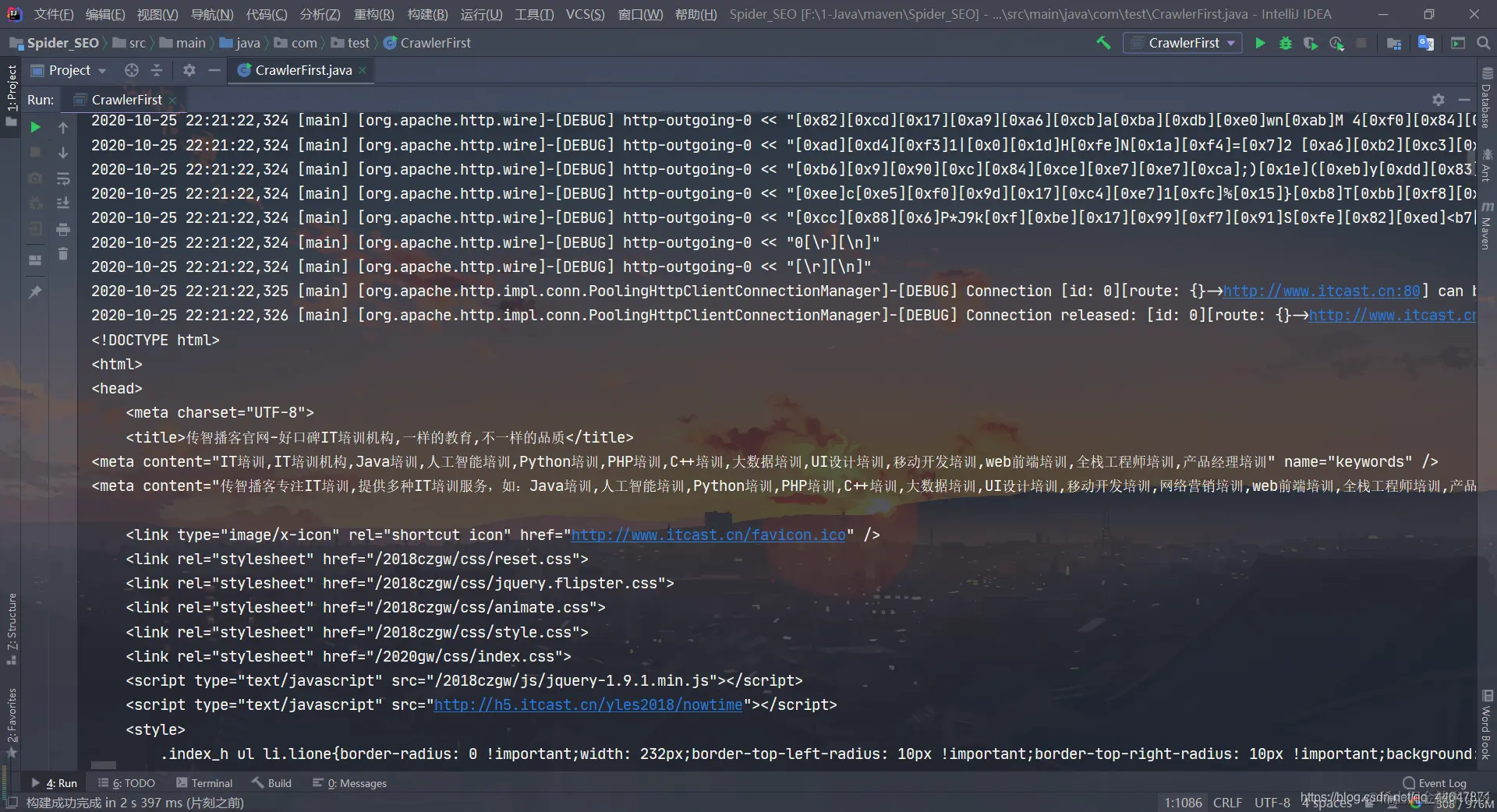
Task: Click the horizontal console scrollbar thumb
Action: tap(104, 765)
